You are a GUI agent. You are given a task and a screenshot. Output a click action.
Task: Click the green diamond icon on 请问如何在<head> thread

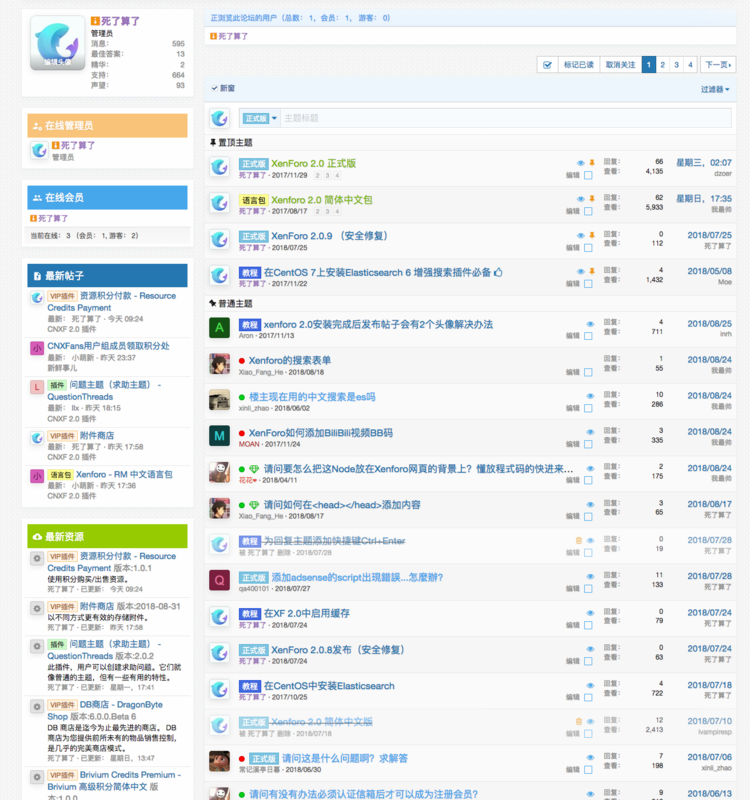coord(254,505)
